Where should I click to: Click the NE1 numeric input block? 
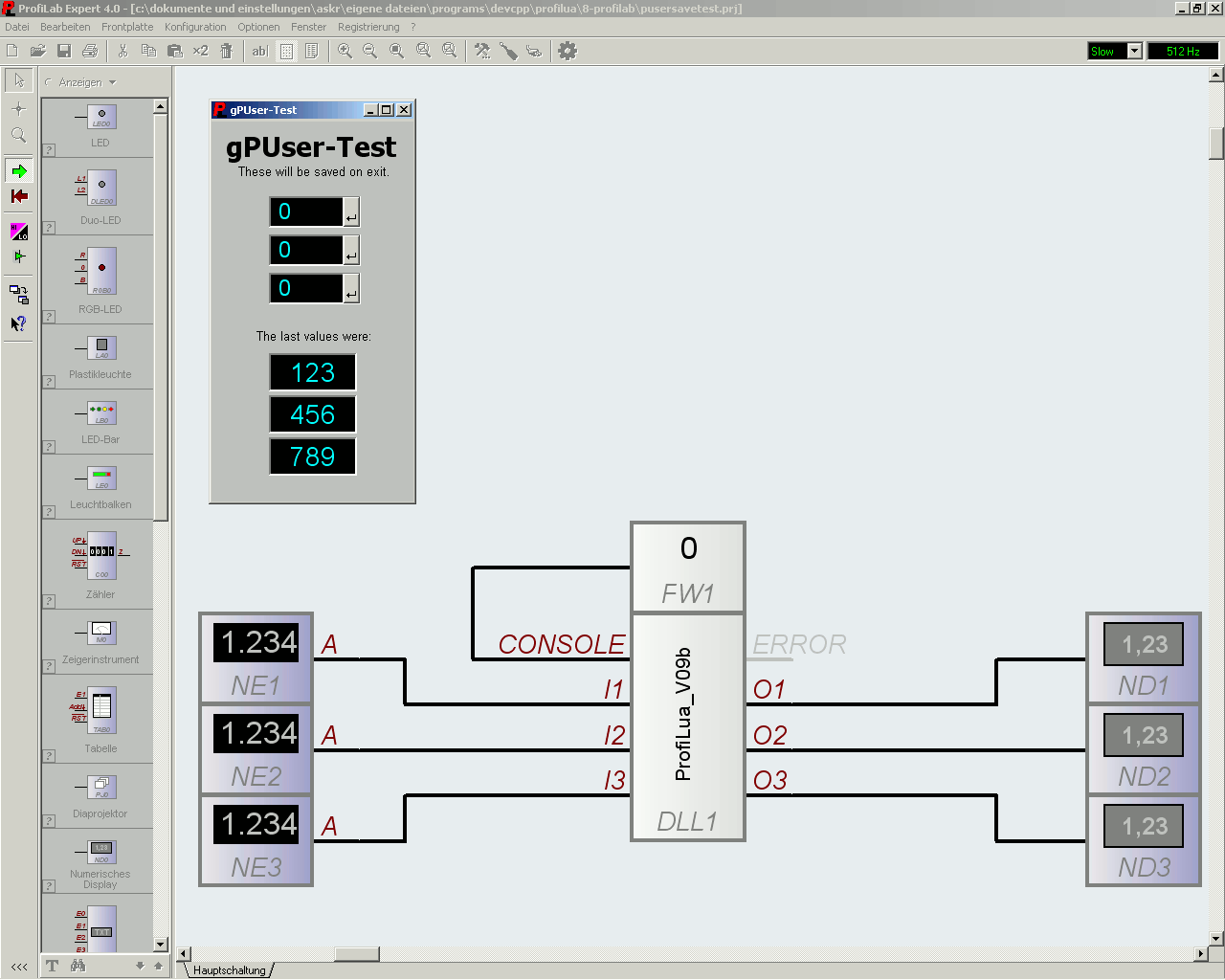click(x=256, y=658)
